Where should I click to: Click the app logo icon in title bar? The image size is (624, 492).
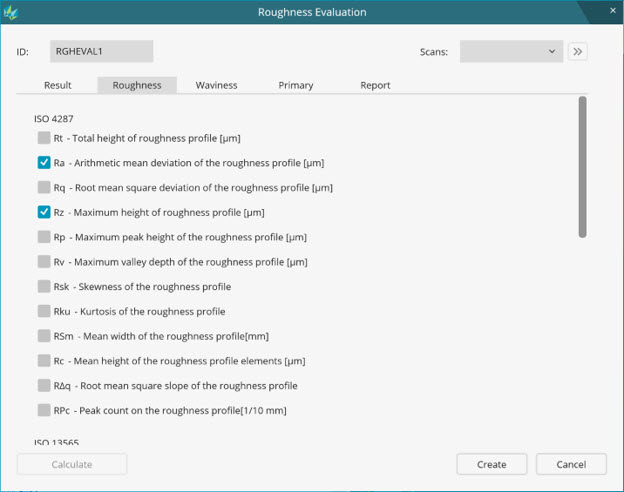pos(12,12)
